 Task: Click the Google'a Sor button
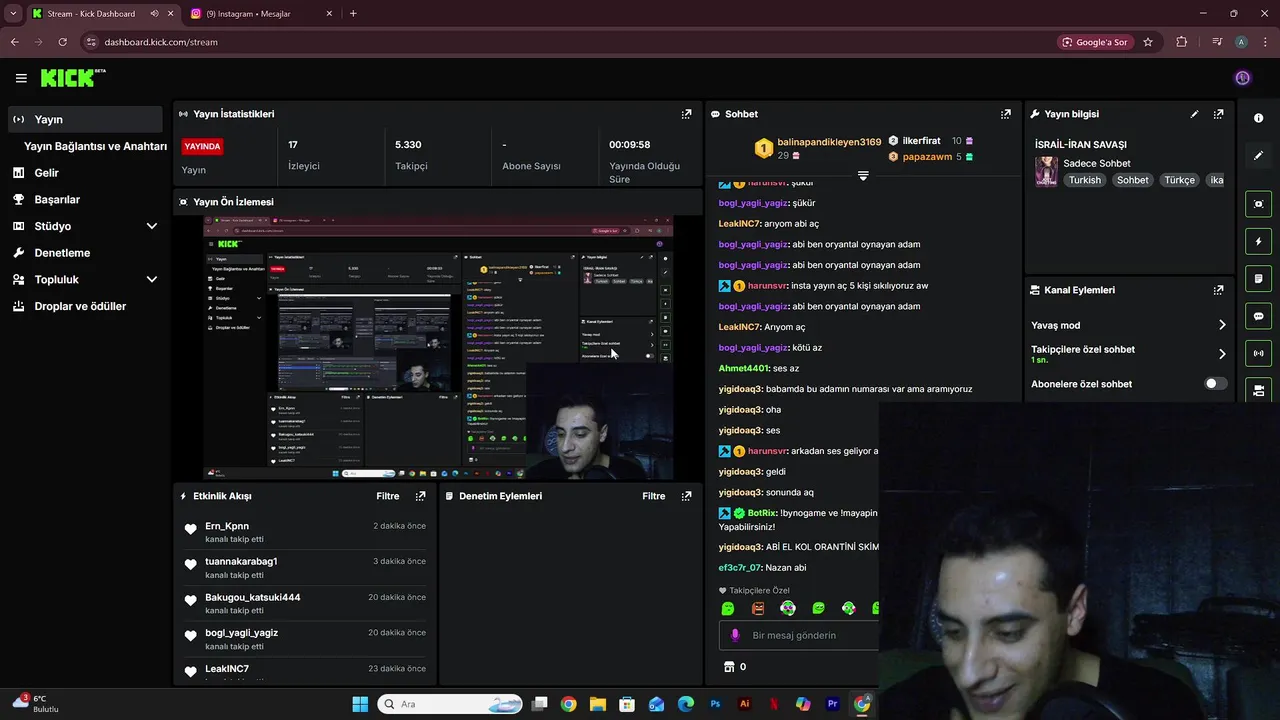pyautogui.click(x=1095, y=42)
